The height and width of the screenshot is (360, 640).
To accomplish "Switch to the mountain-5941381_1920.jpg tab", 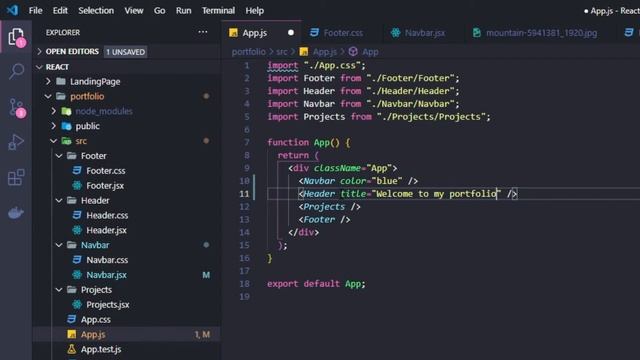I will click(x=540, y=33).
